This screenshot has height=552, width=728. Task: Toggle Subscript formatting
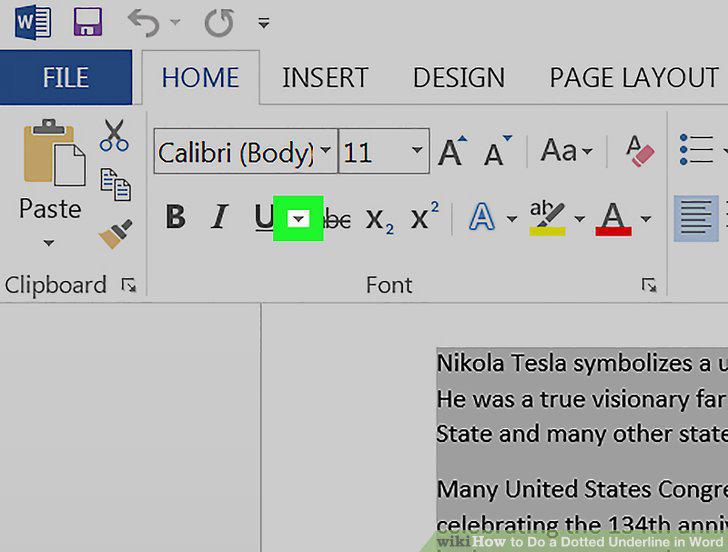coord(379,220)
